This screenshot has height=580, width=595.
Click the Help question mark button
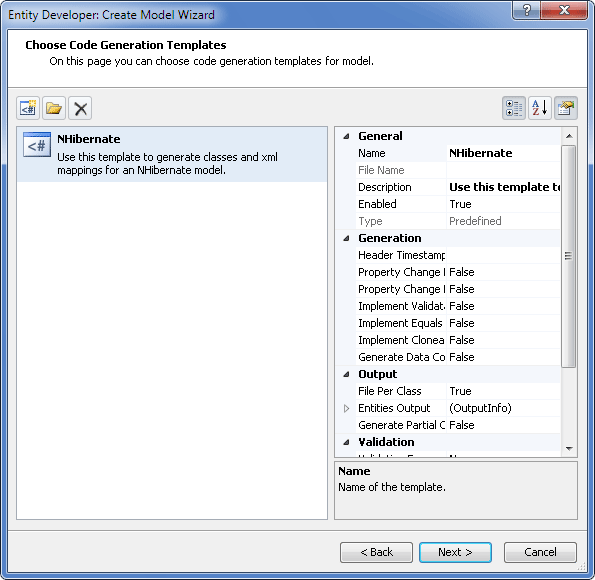pyautogui.click(x=526, y=10)
